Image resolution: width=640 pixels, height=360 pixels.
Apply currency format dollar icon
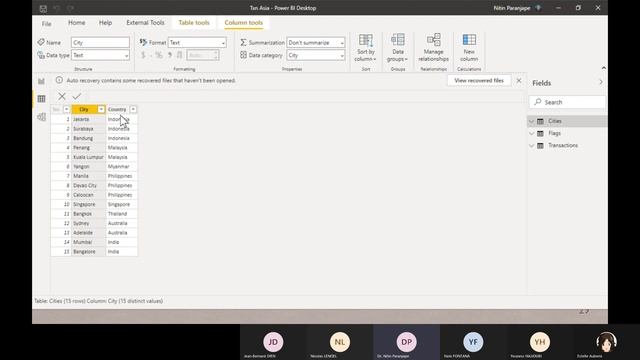tap(143, 55)
